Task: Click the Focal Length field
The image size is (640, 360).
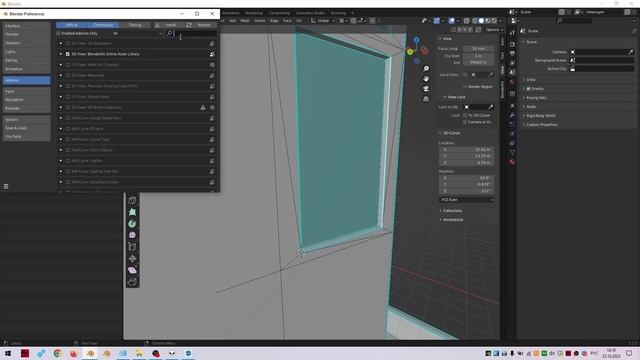Action: (x=478, y=49)
